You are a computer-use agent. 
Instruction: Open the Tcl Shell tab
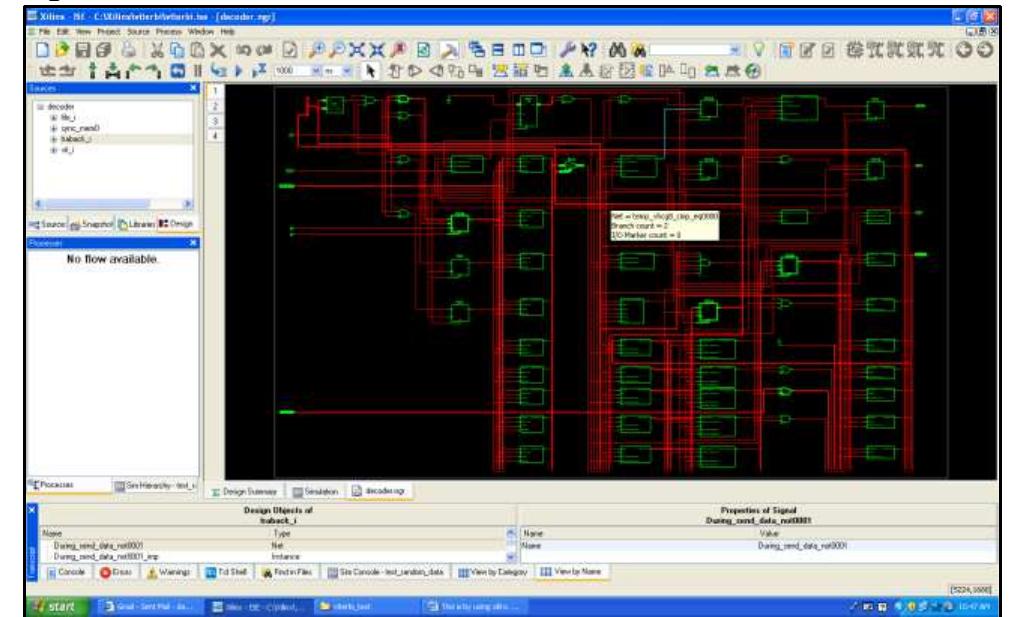point(226,572)
